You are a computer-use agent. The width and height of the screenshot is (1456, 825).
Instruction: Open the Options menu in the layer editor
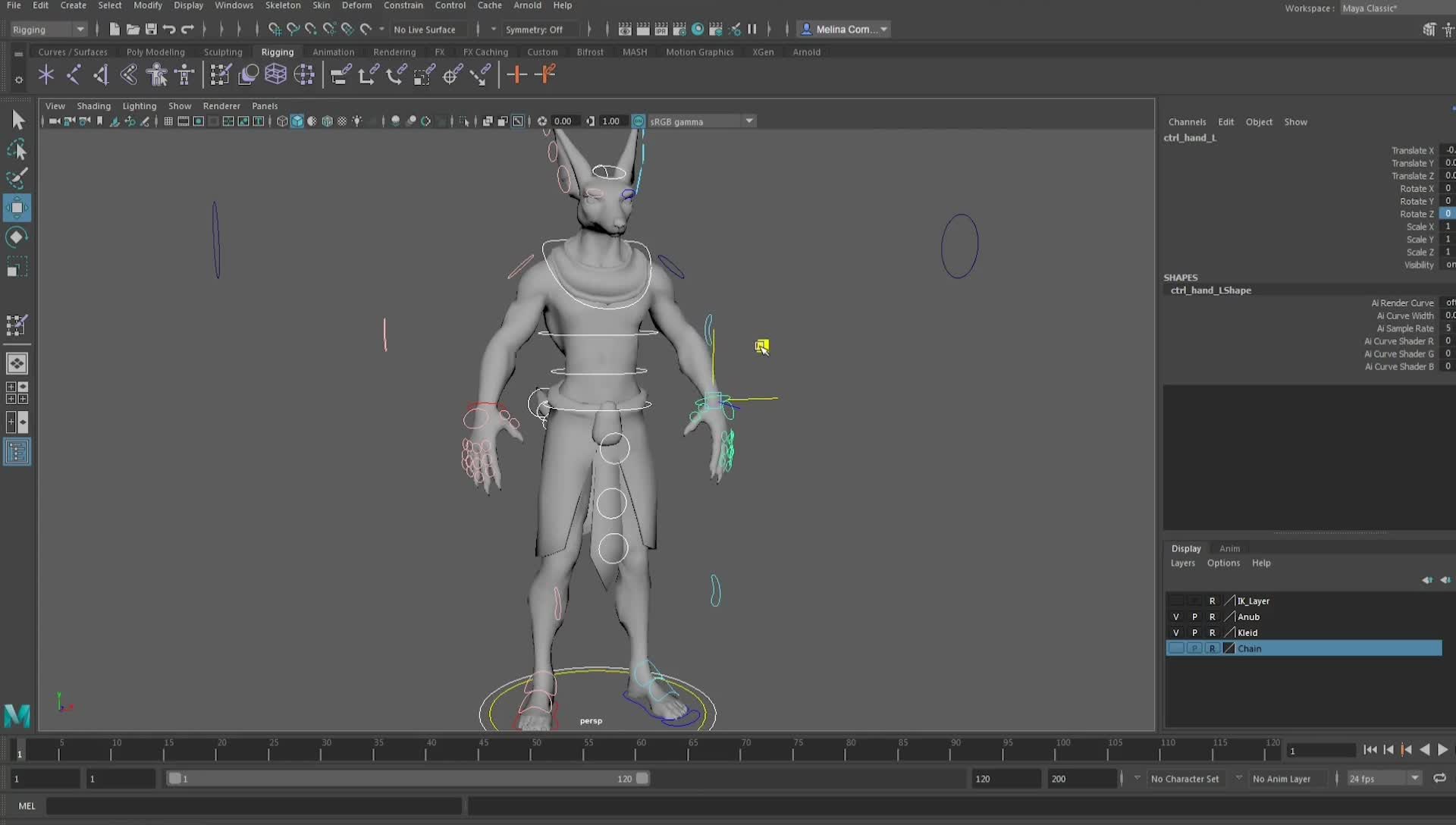click(1222, 563)
